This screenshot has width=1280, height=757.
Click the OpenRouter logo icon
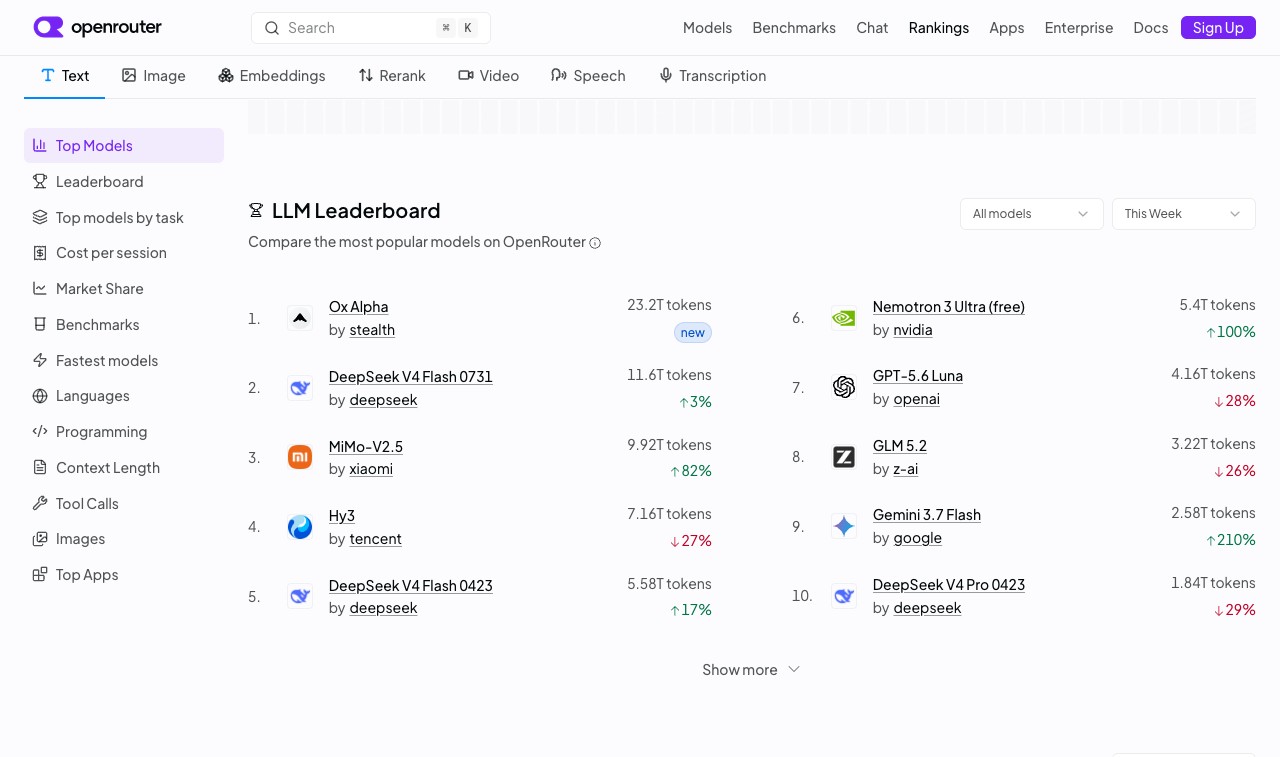[48, 27]
